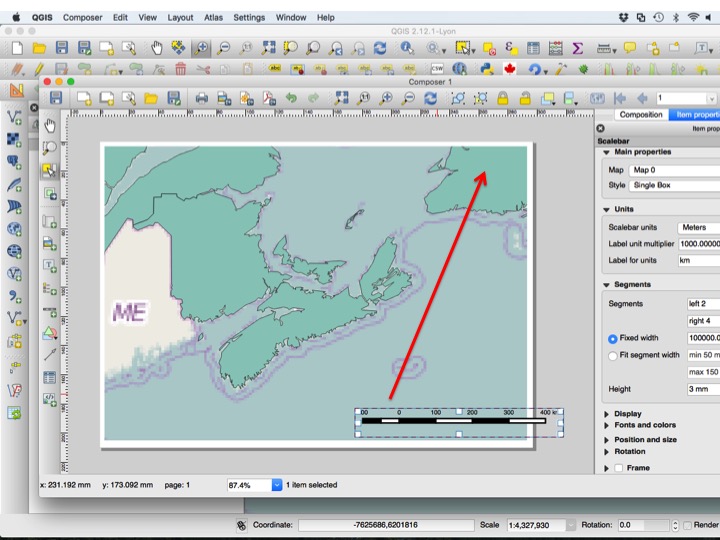Unlock all items icon
Viewport: 720px width, 540px height.
(x=525, y=98)
